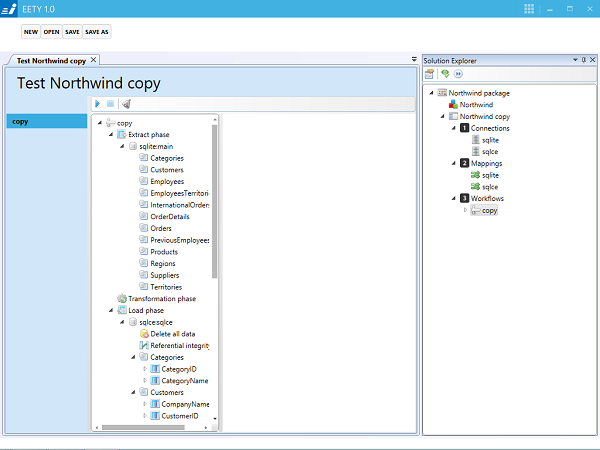Click the EETY app logo icon
The width and height of the screenshot is (600, 450).
pyautogui.click(x=9, y=9)
